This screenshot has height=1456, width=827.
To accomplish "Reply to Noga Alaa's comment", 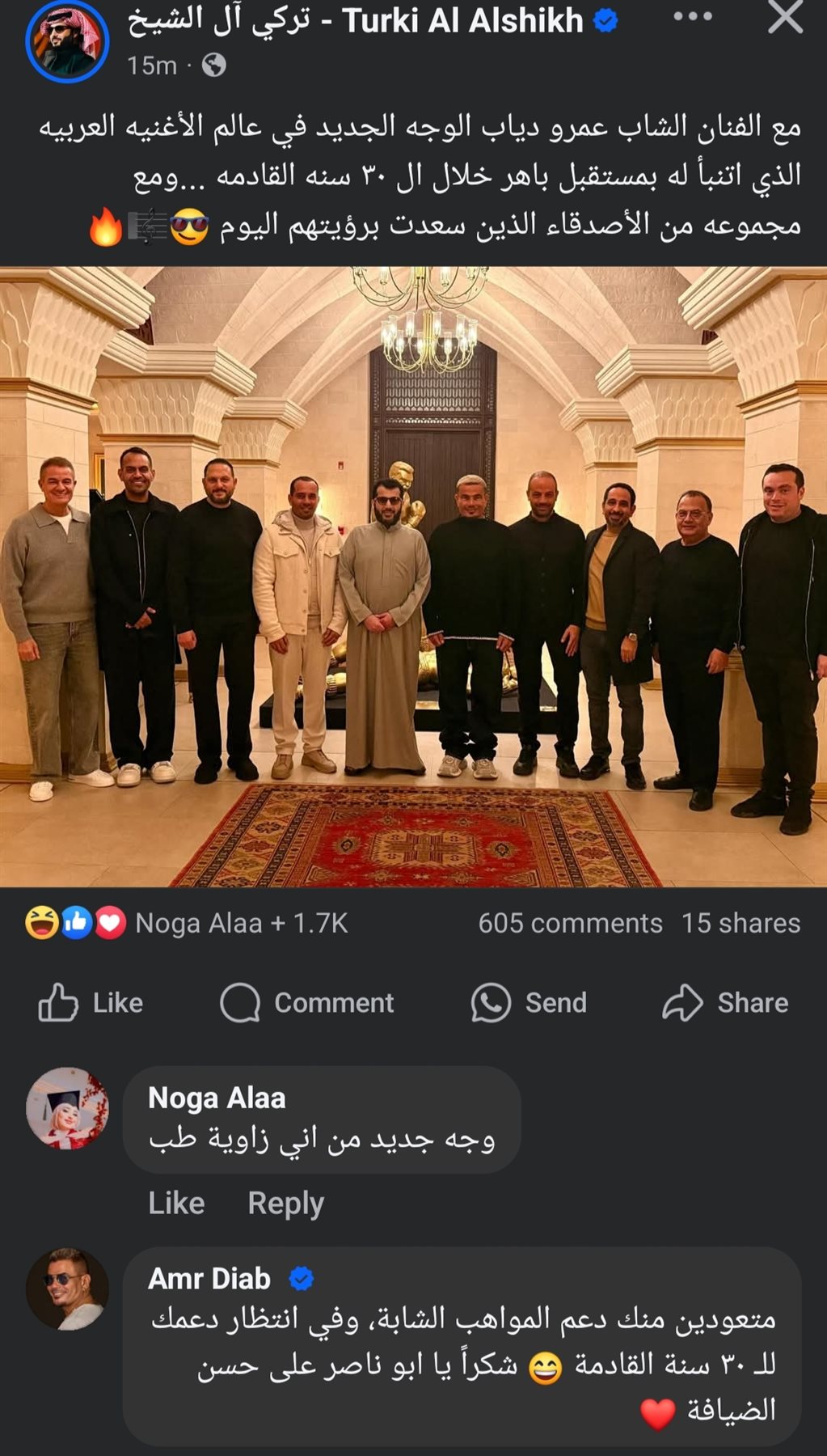I will pyautogui.click(x=285, y=1203).
